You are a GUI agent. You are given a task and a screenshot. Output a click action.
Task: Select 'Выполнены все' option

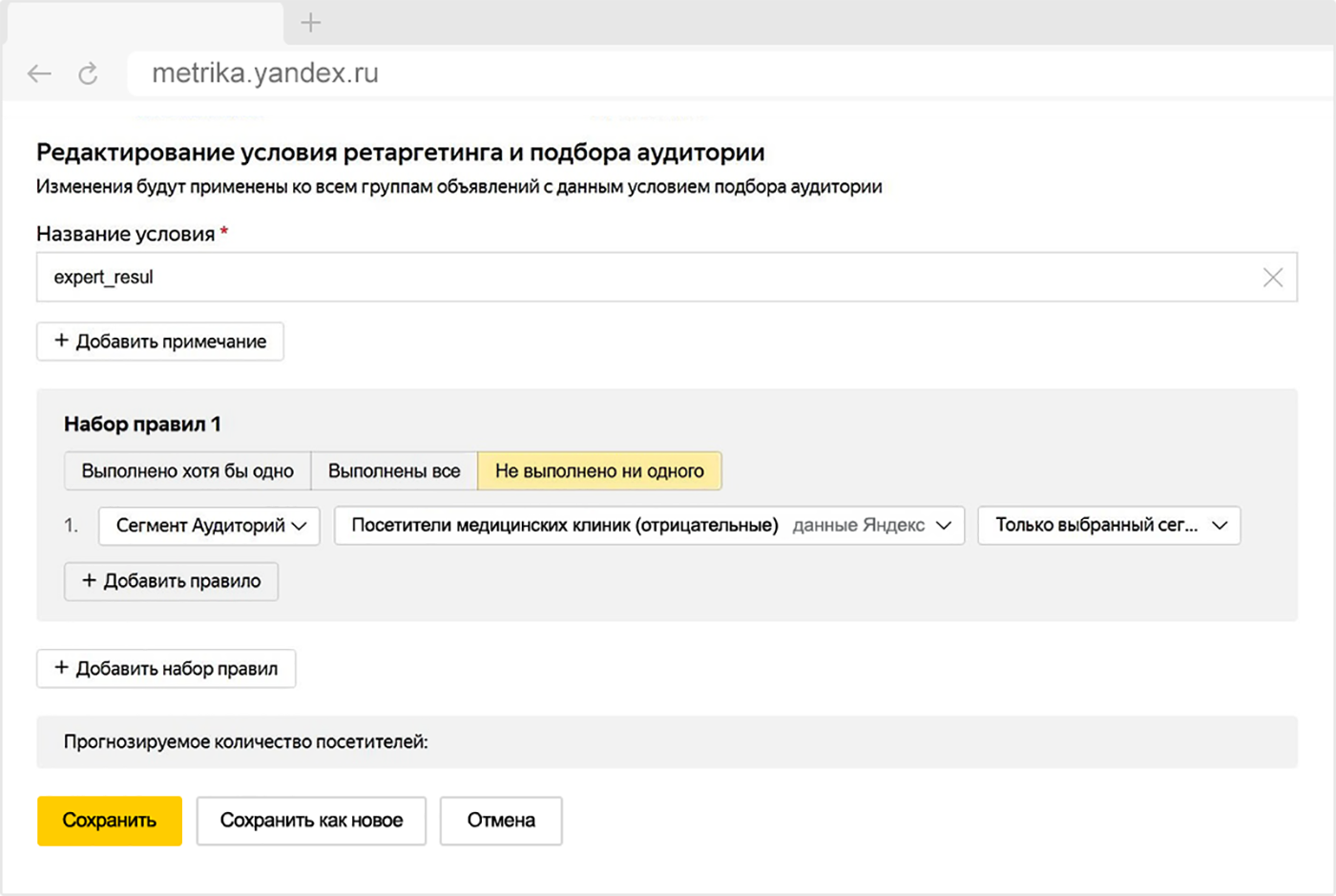[x=394, y=471]
